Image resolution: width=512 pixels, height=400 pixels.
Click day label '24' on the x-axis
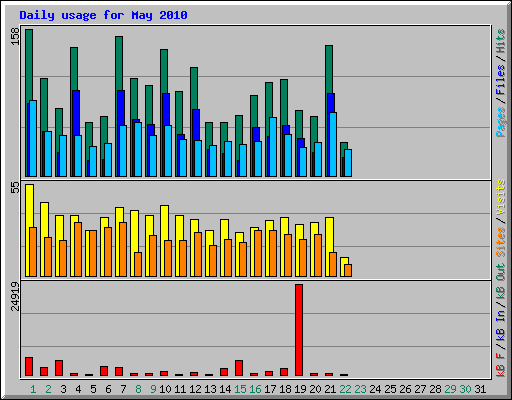pyautogui.click(x=375, y=389)
